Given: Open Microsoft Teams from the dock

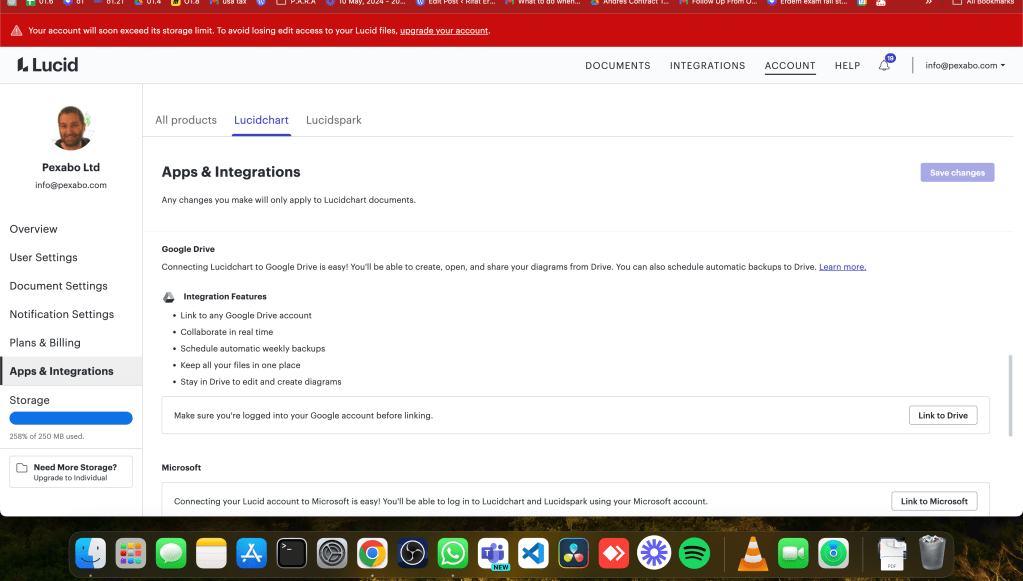Looking at the screenshot, I should [x=493, y=554].
